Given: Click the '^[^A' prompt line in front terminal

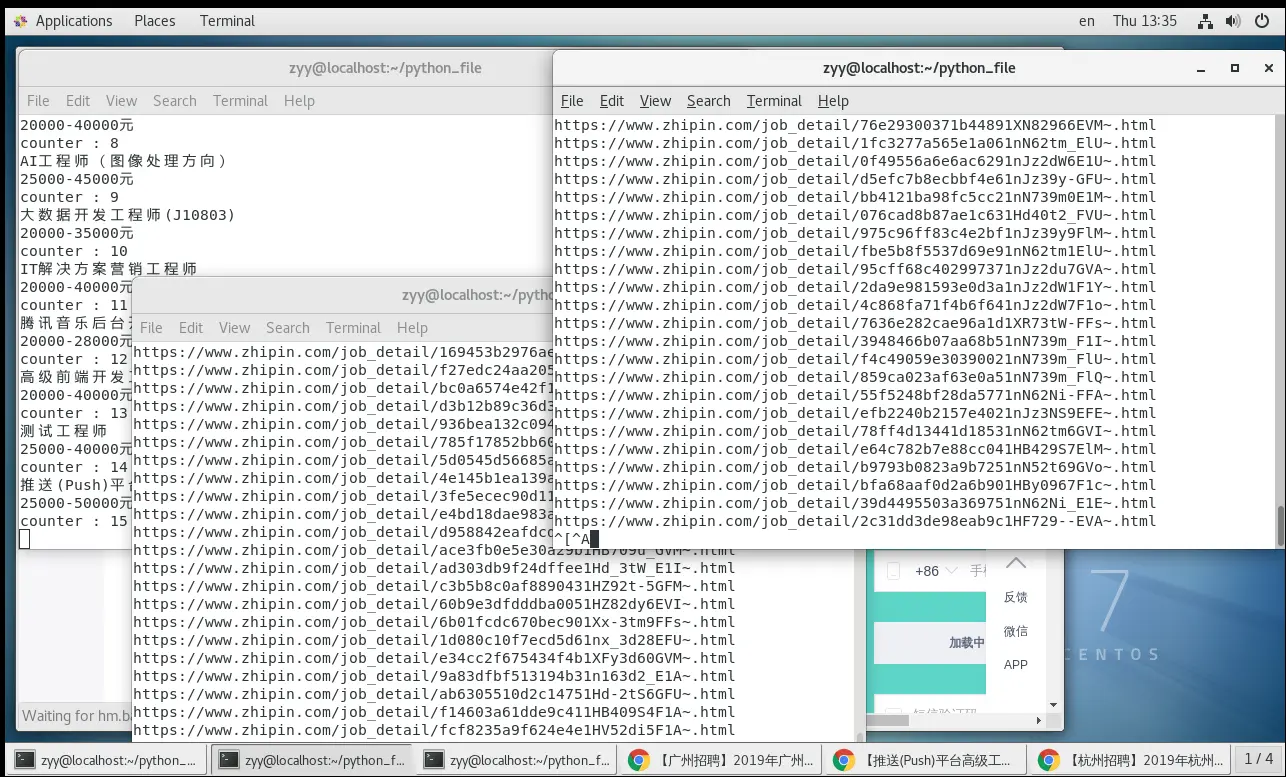Looking at the screenshot, I should pyautogui.click(x=576, y=539).
